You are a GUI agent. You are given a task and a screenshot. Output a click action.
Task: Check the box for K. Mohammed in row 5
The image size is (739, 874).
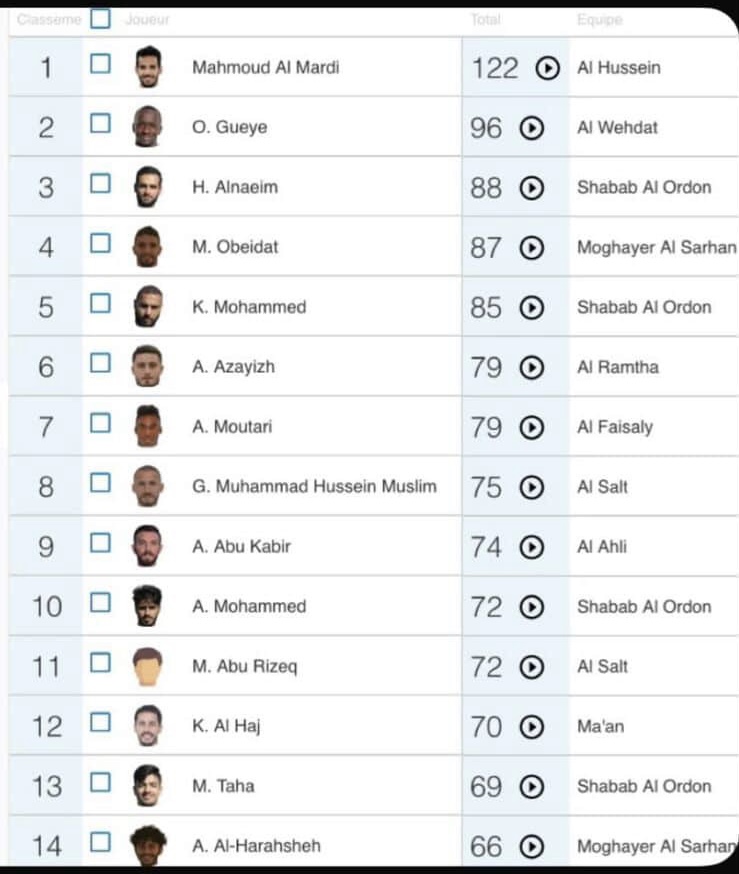click(100, 304)
